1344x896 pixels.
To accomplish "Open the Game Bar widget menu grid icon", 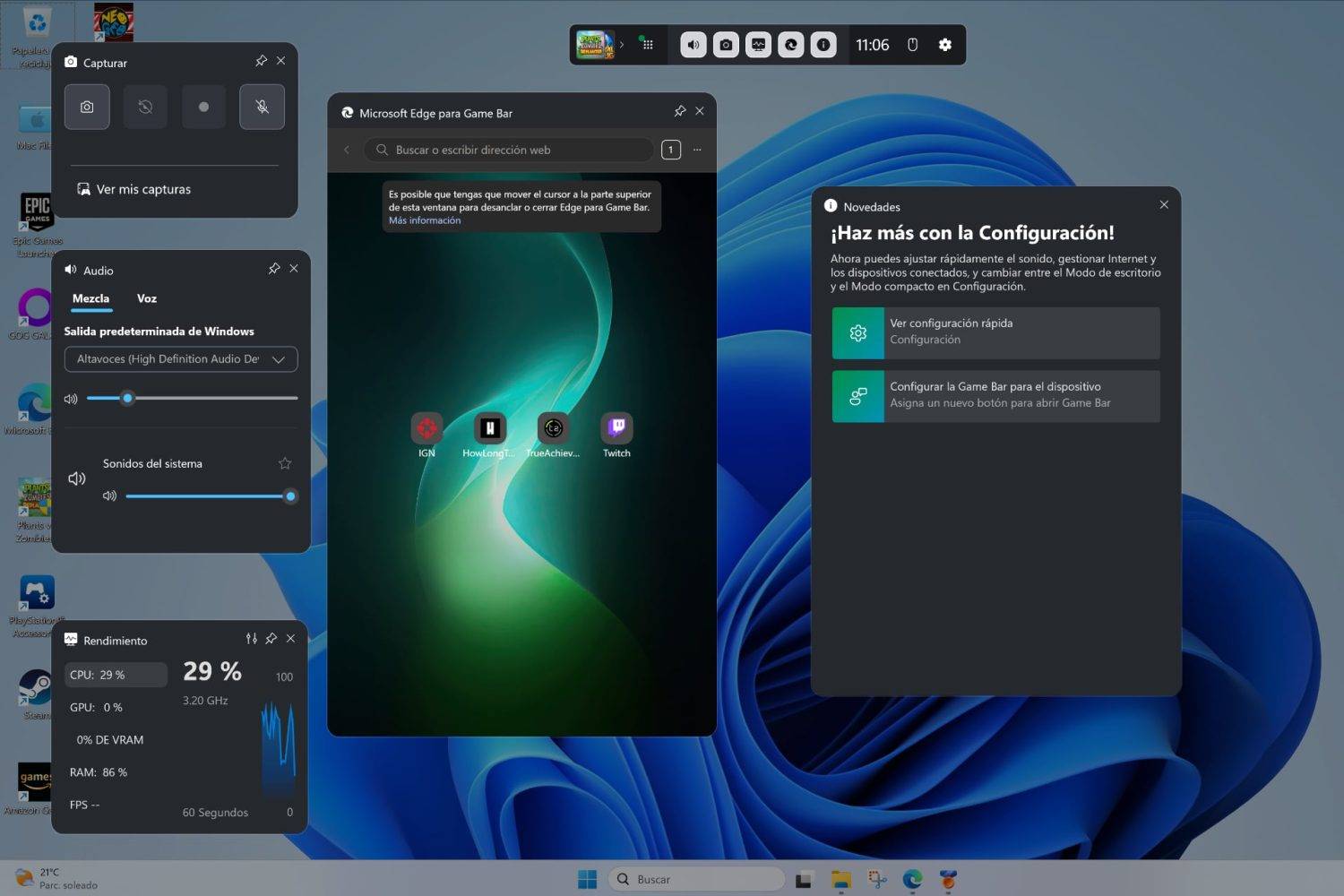I will click(x=647, y=45).
